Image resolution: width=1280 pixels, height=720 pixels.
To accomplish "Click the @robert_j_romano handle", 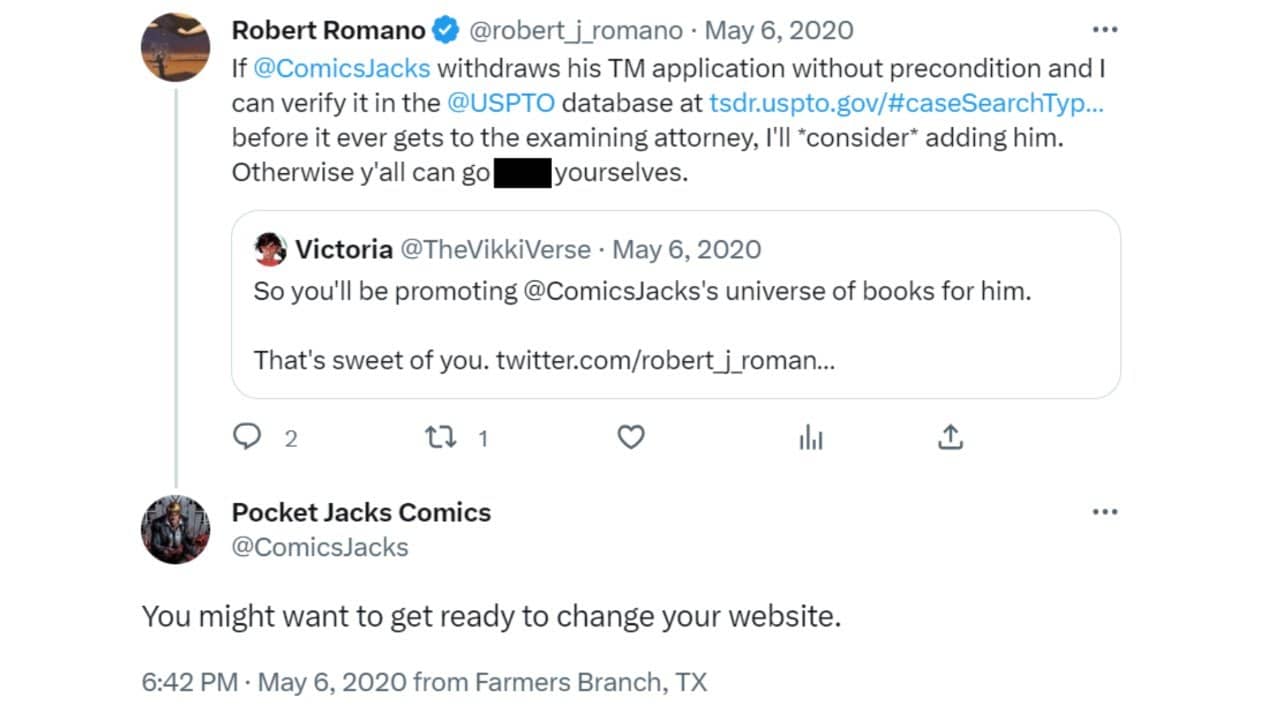I will pos(575,30).
